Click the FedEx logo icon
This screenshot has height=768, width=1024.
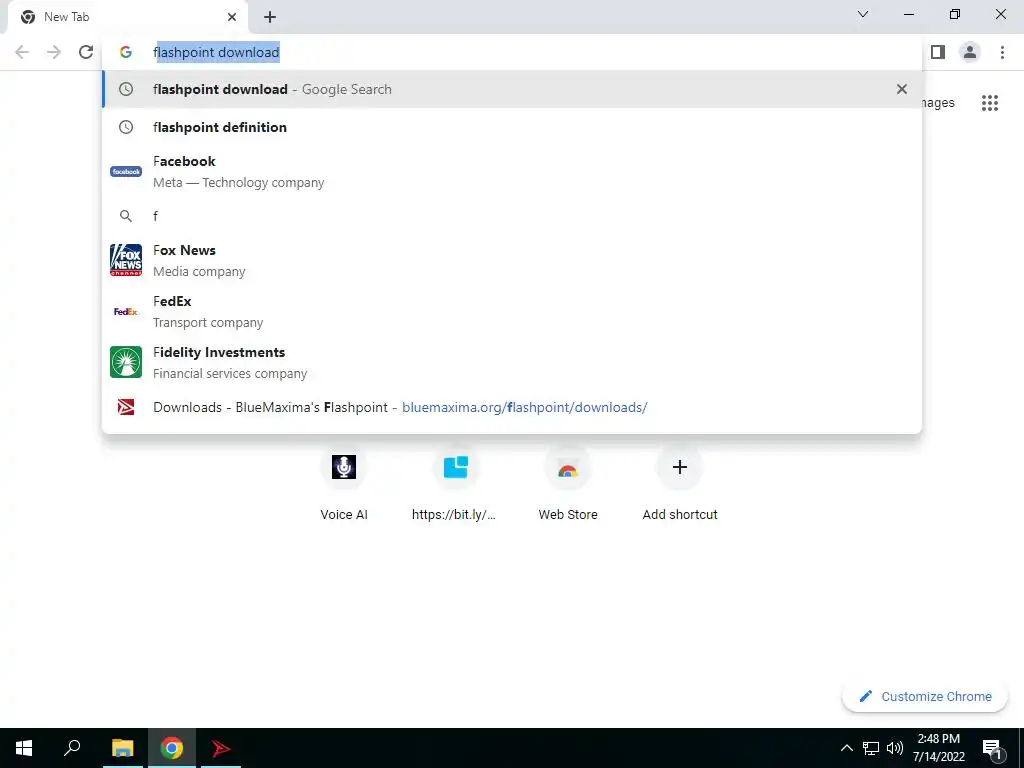click(126, 312)
